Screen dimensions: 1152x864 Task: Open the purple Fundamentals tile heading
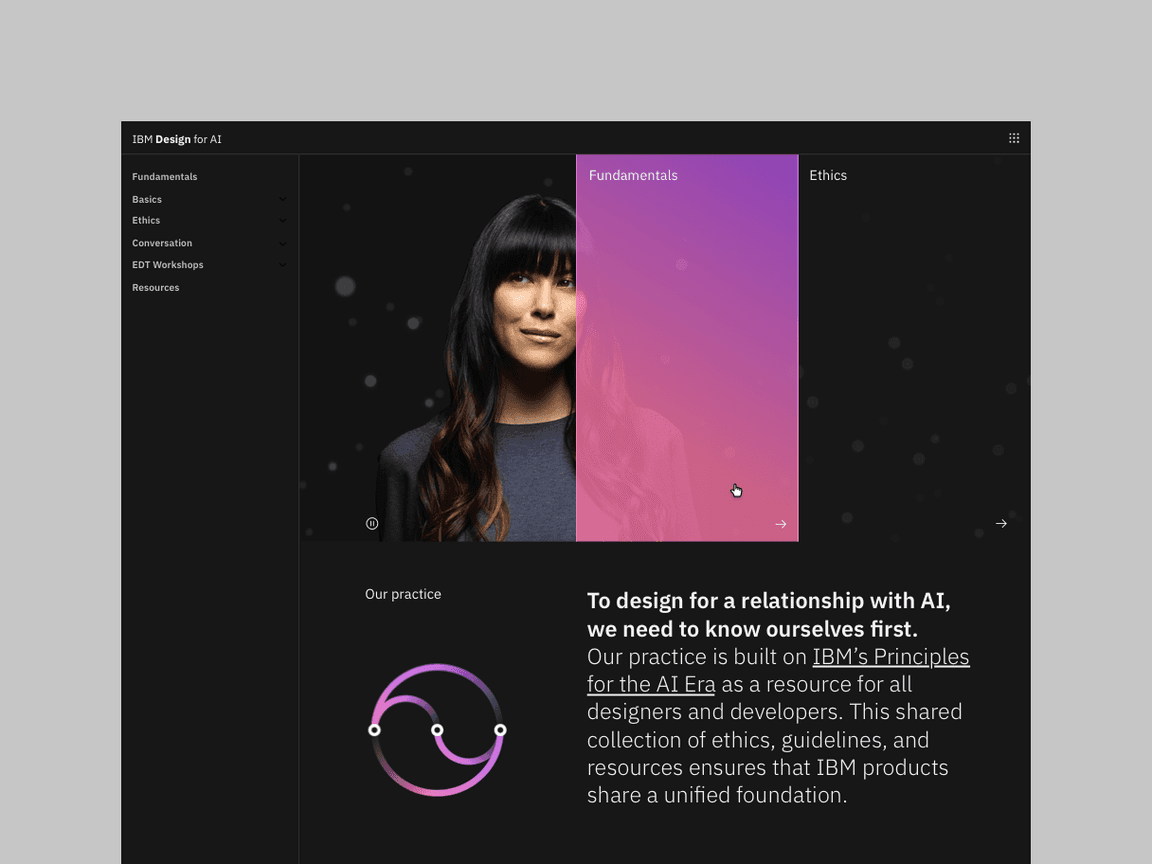point(633,175)
